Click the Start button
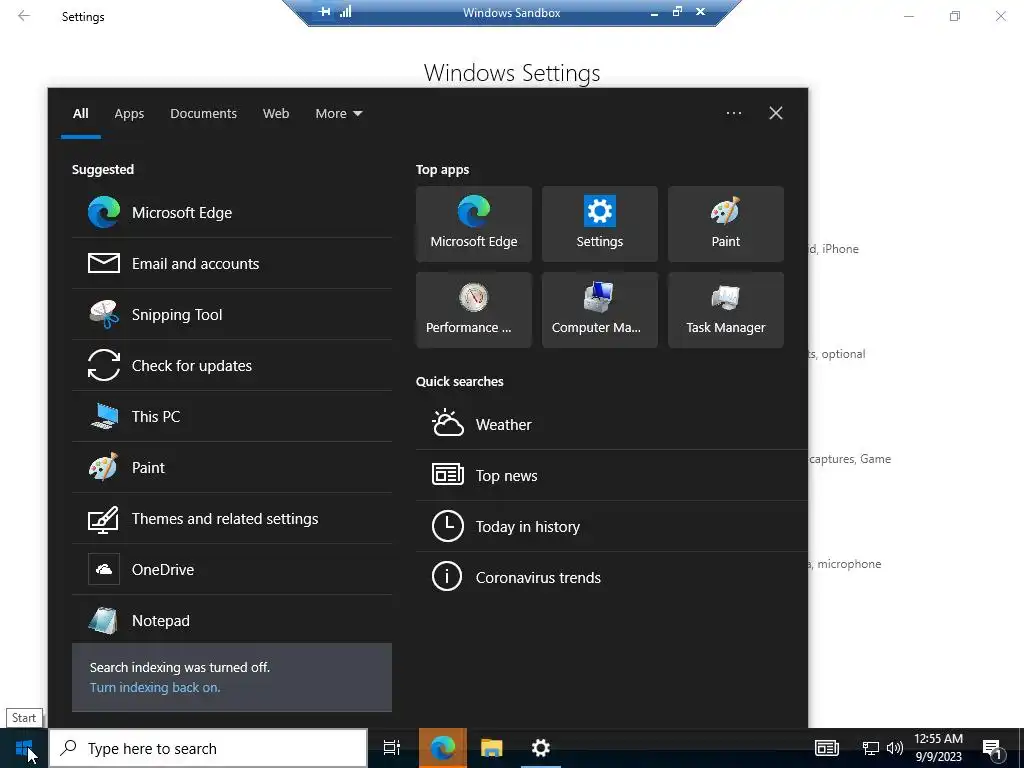Screen dimensions: 1024x768 click(x=24, y=748)
